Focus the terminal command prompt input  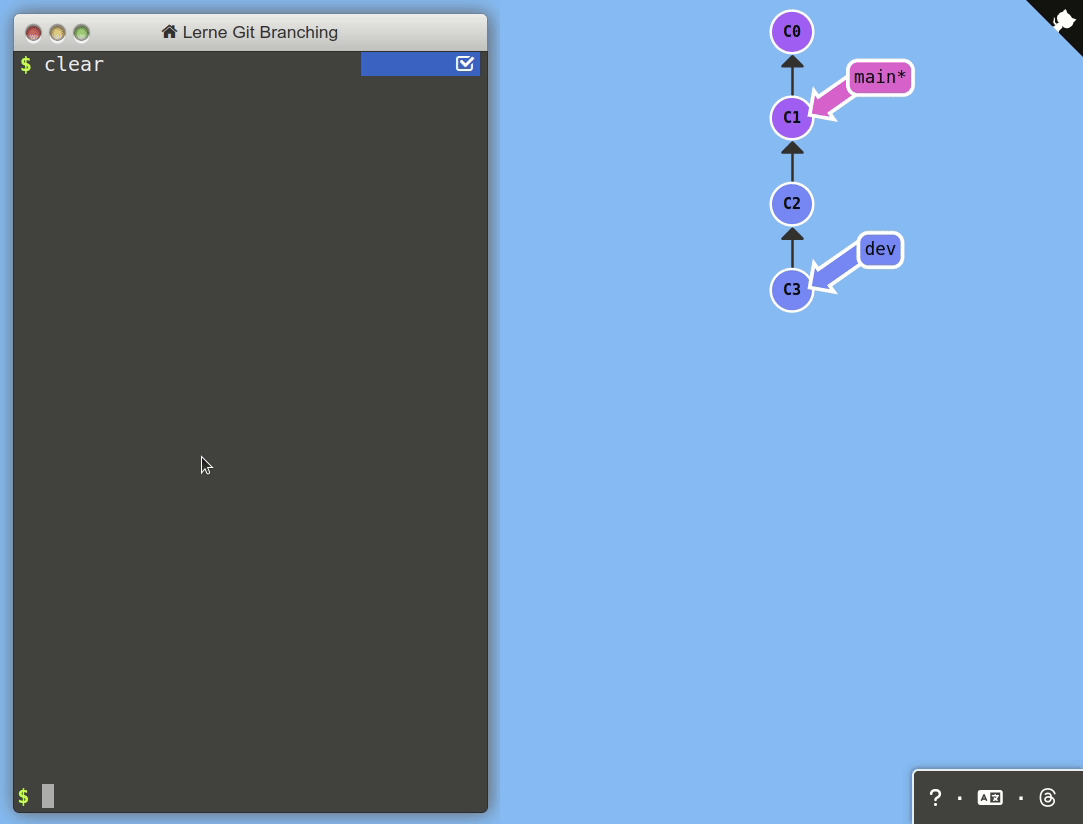[x=250, y=796]
